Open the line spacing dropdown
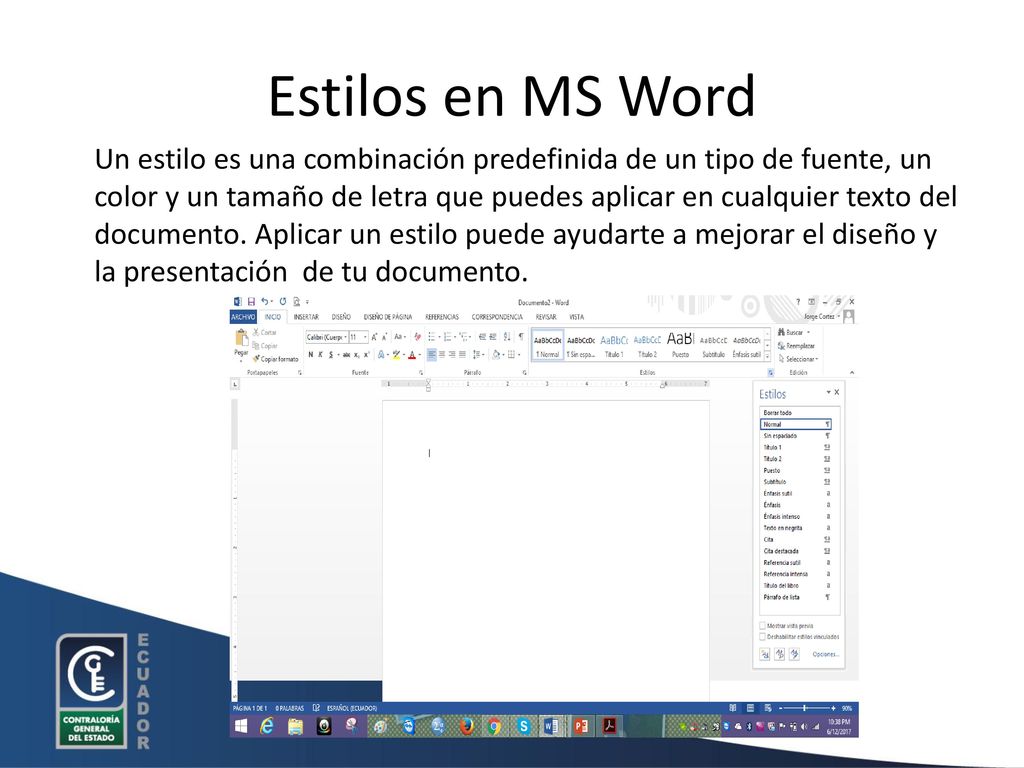The height and width of the screenshot is (768, 1024). 479,355
